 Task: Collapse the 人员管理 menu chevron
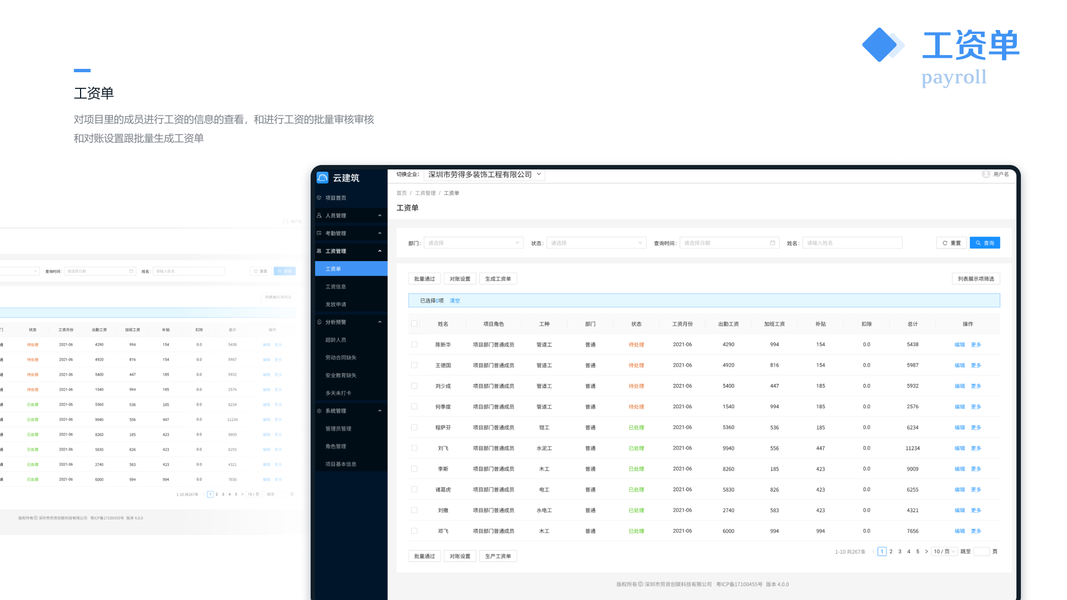(x=380, y=216)
